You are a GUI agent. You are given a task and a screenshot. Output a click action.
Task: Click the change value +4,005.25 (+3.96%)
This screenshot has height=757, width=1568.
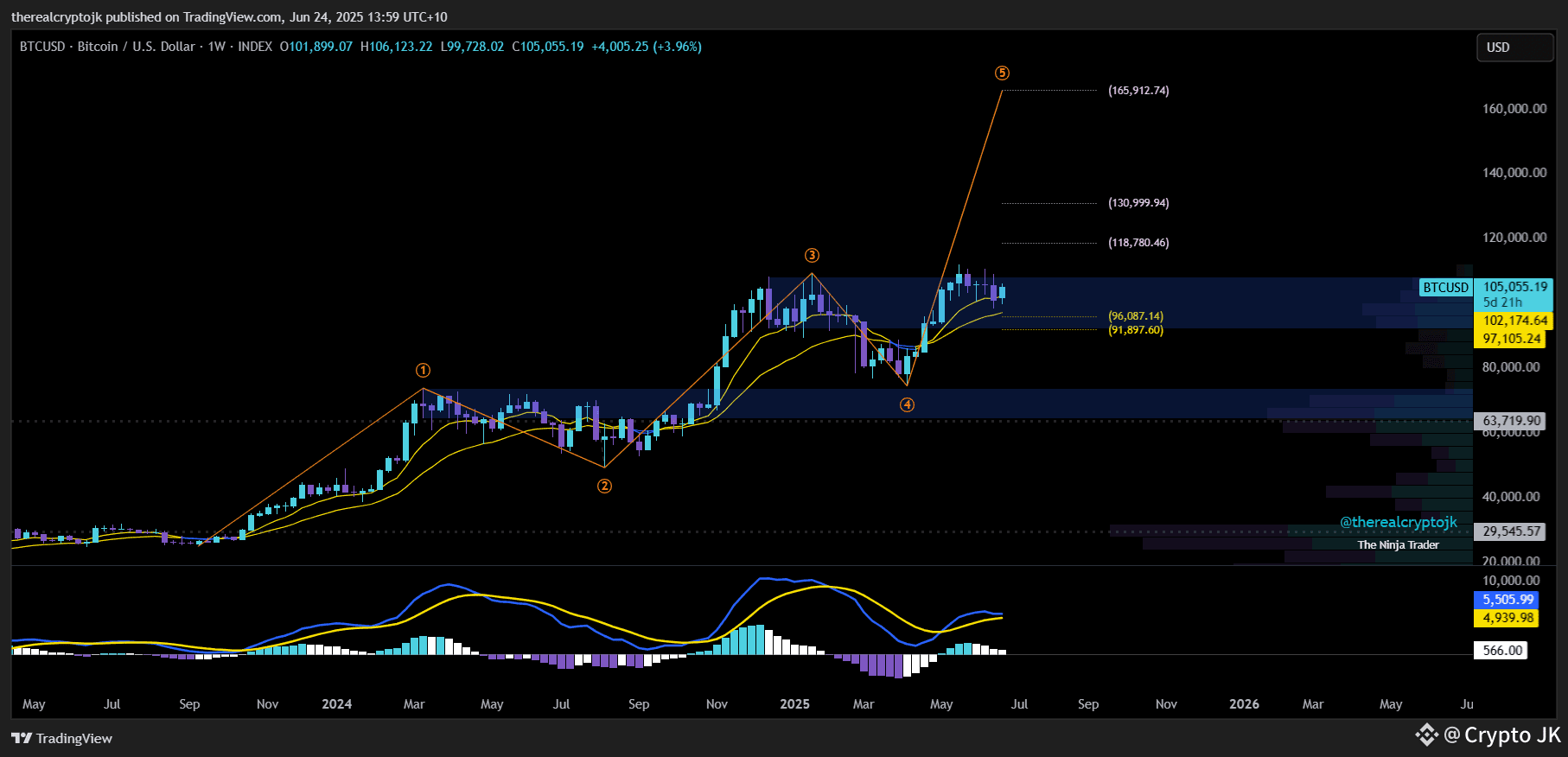(647, 47)
